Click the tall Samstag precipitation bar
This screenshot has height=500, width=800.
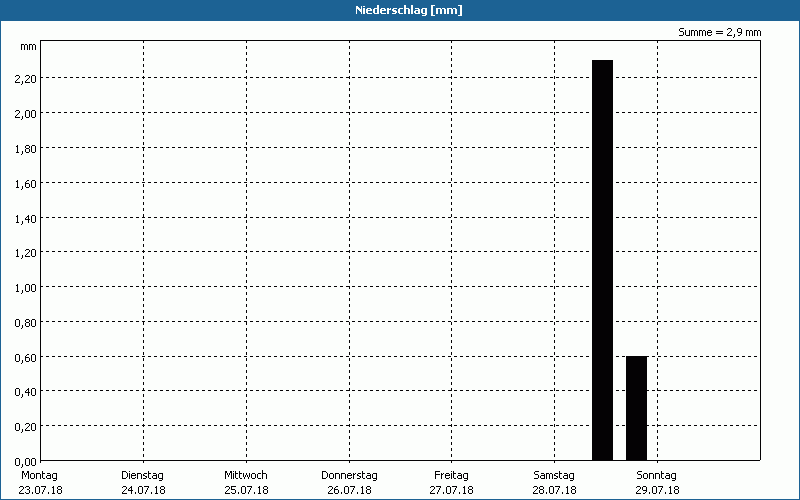(603, 260)
